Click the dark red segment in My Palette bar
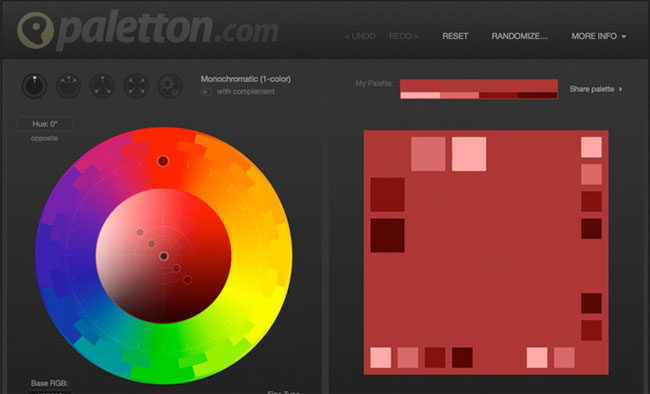 [x=499, y=95]
